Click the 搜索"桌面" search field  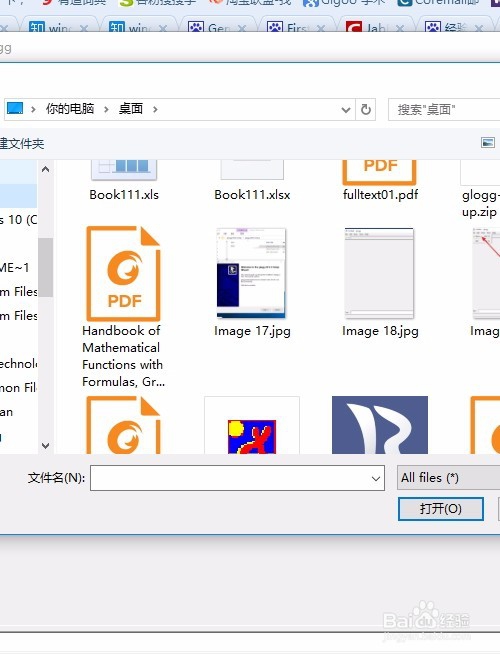click(444, 110)
